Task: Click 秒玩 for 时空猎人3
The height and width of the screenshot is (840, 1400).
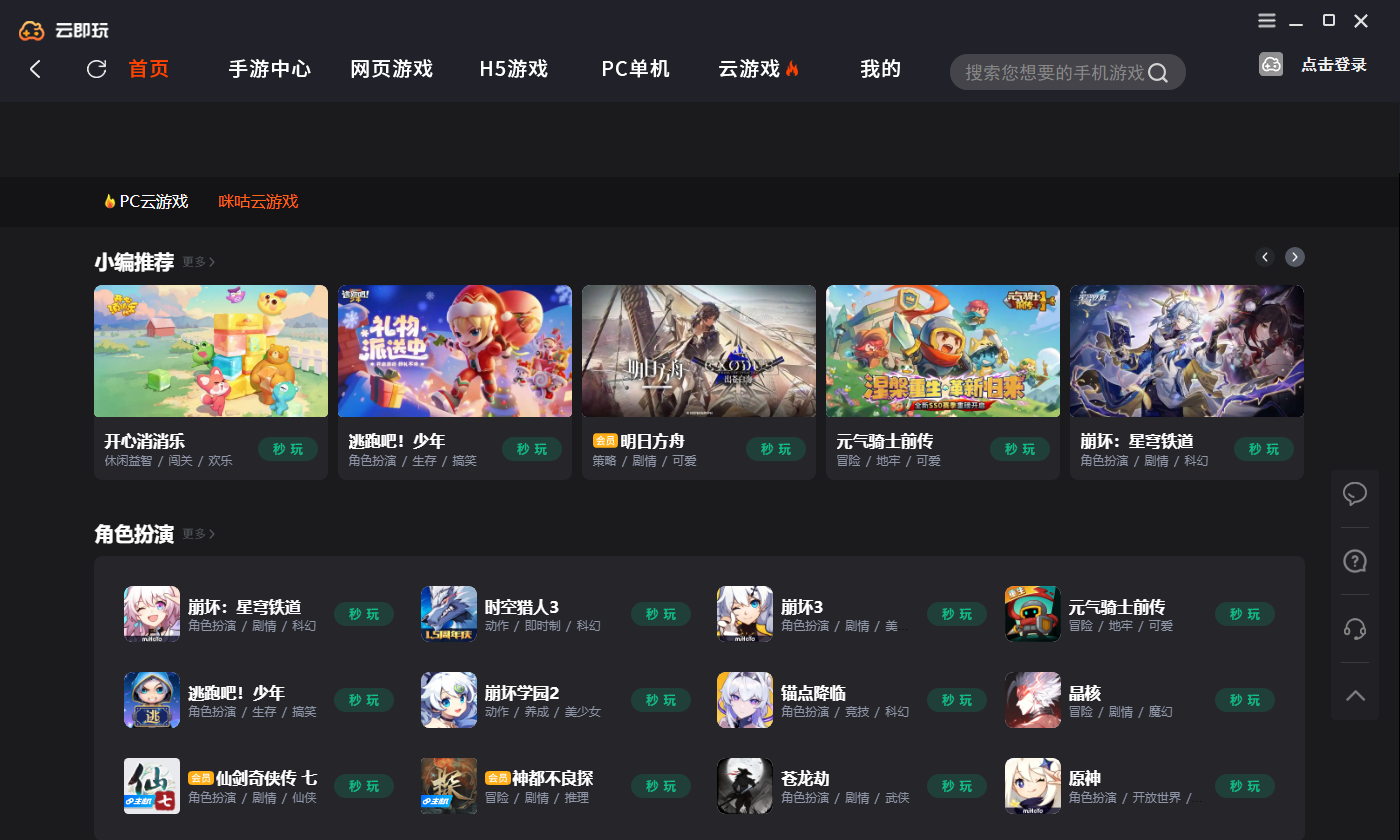Action: [x=661, y=614]
